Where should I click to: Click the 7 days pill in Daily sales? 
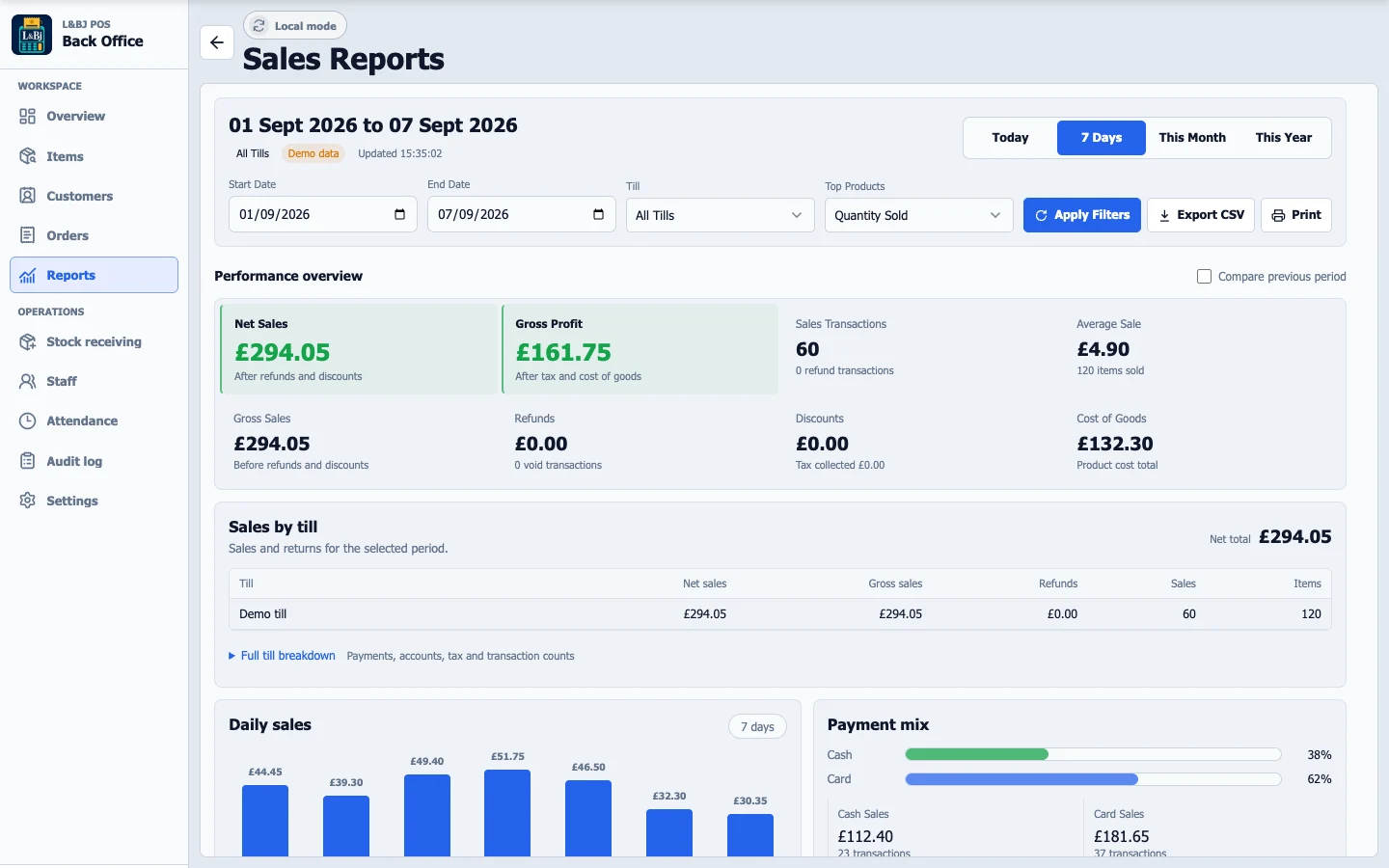tap(757, 727)
